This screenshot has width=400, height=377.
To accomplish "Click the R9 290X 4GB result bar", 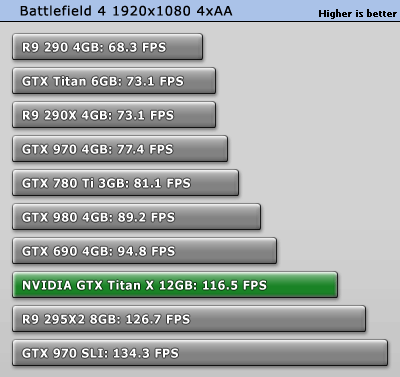I will click(114, 115).
